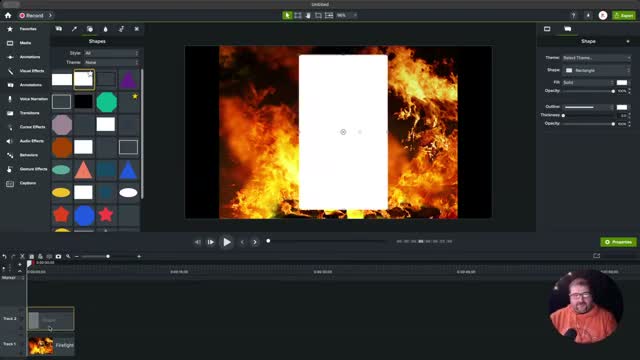
Task: Select the white ellipse shape
Action: click(128, 193)
